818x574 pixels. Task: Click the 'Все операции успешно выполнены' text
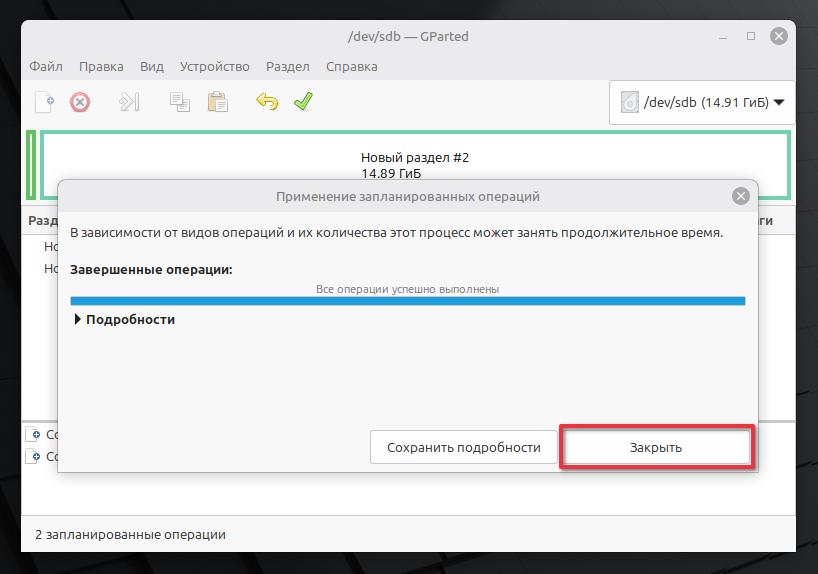pyautogui.click(x=407, y=289)
